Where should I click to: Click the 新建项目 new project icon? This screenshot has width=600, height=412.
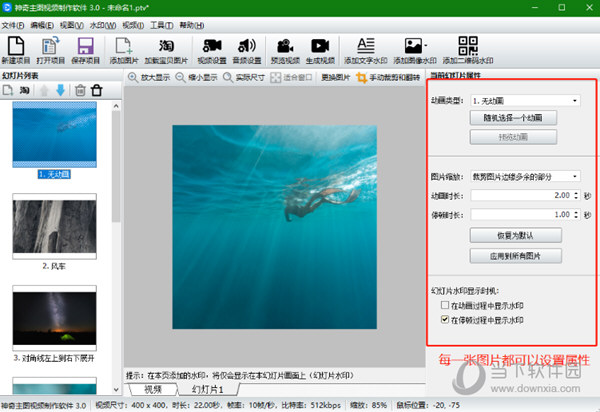(16, 50)
